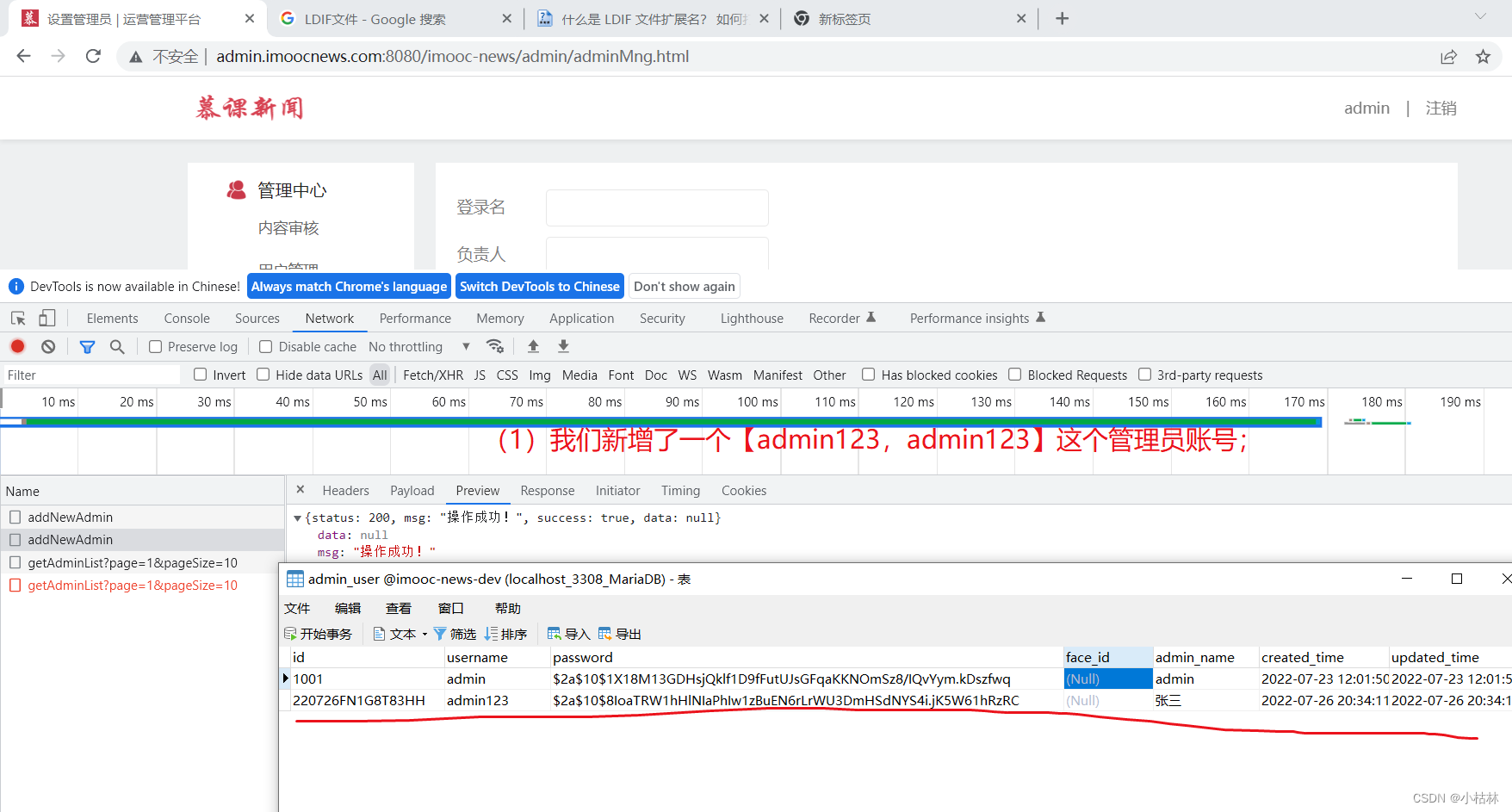Screen dimensions: 1512x812
Task: Check the first addNewAdmin request box
Action: [x=15, y=517]
